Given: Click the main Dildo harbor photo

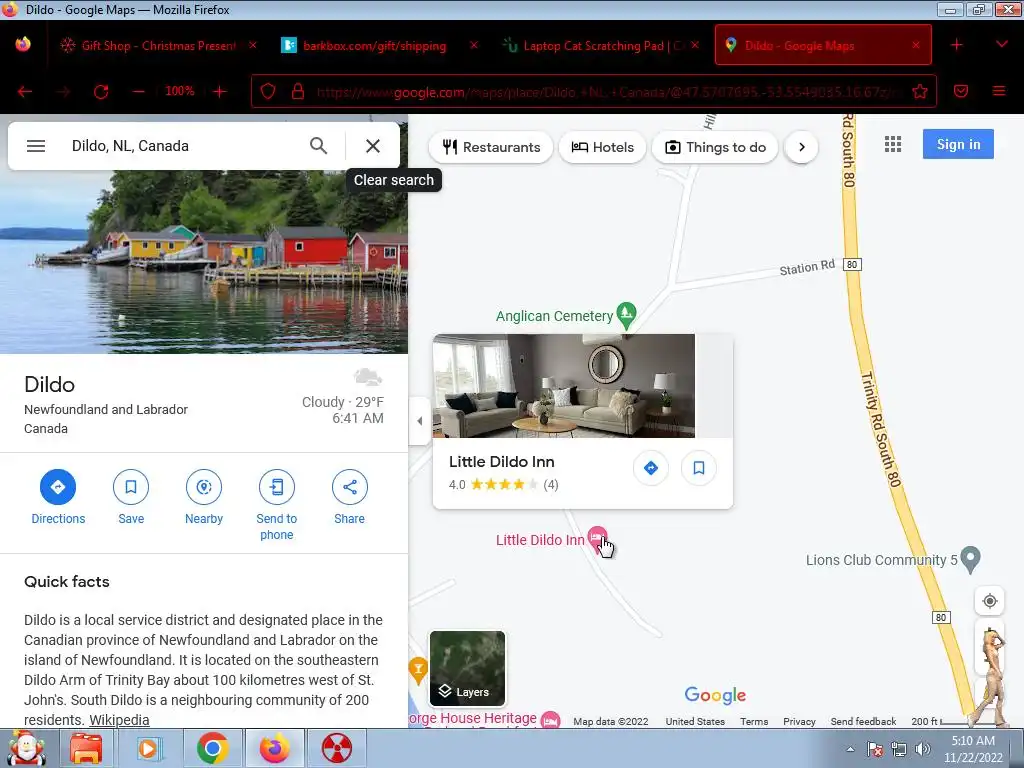Looking at the screenshot, I should (x=204, y=261).
